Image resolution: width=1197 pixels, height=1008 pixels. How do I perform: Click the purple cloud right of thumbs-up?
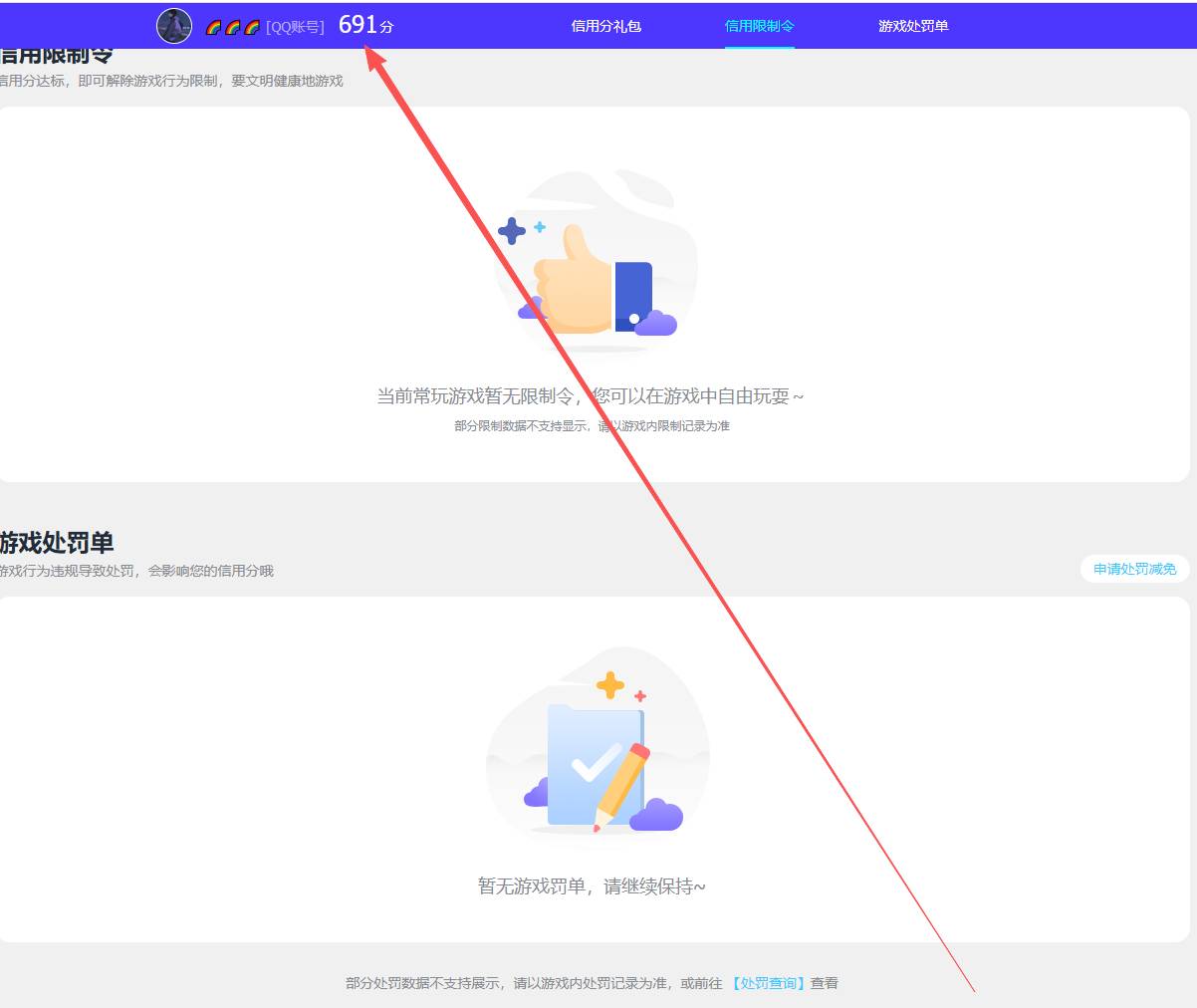tap(655, 323)
